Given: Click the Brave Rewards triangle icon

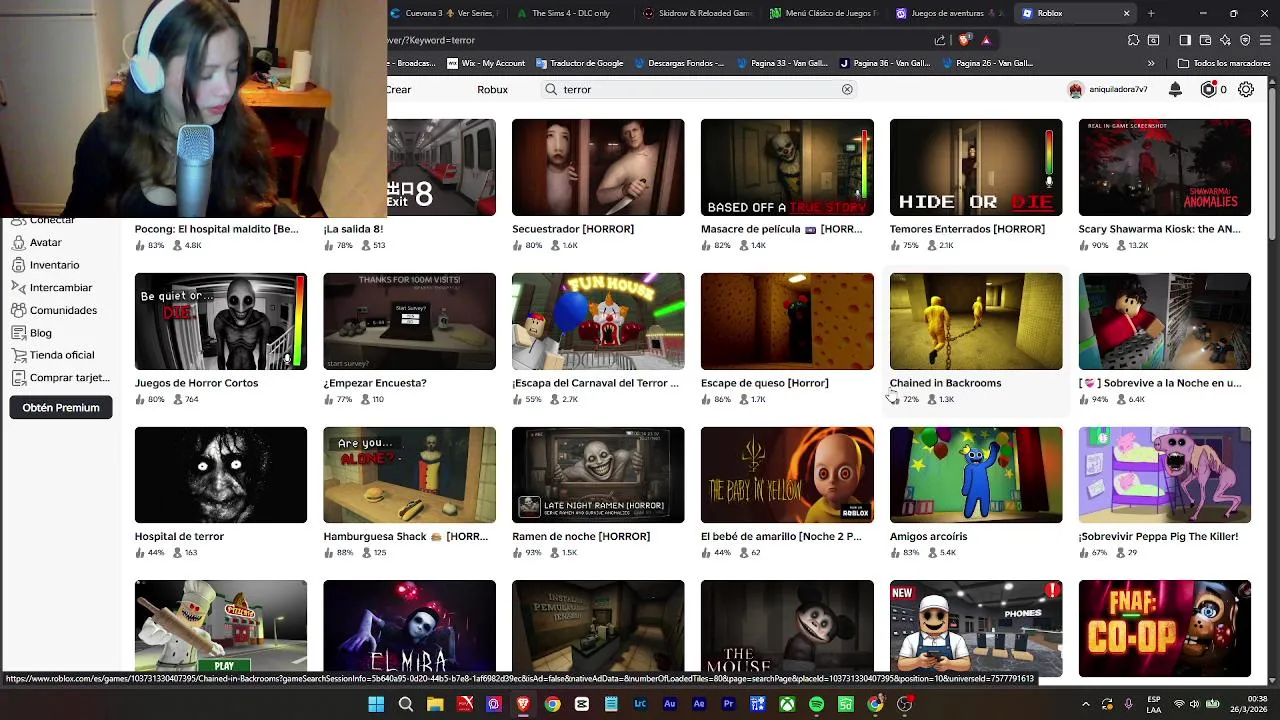Looking at the screenshot, I should pyautogui.click(x=986, y=40).
